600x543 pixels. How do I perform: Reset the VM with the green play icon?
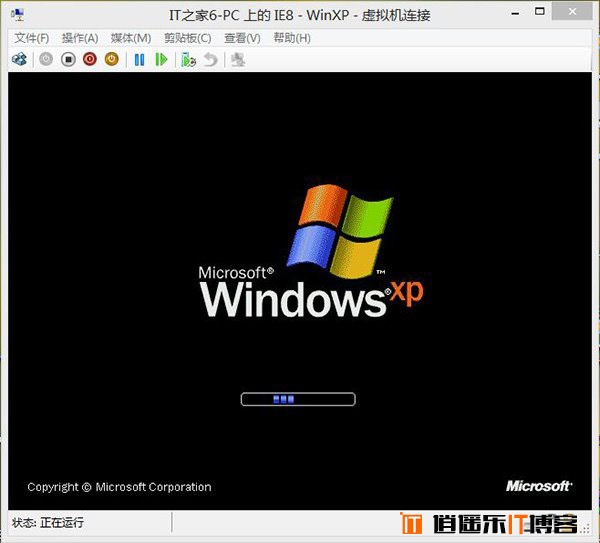(x=161, y=60)
